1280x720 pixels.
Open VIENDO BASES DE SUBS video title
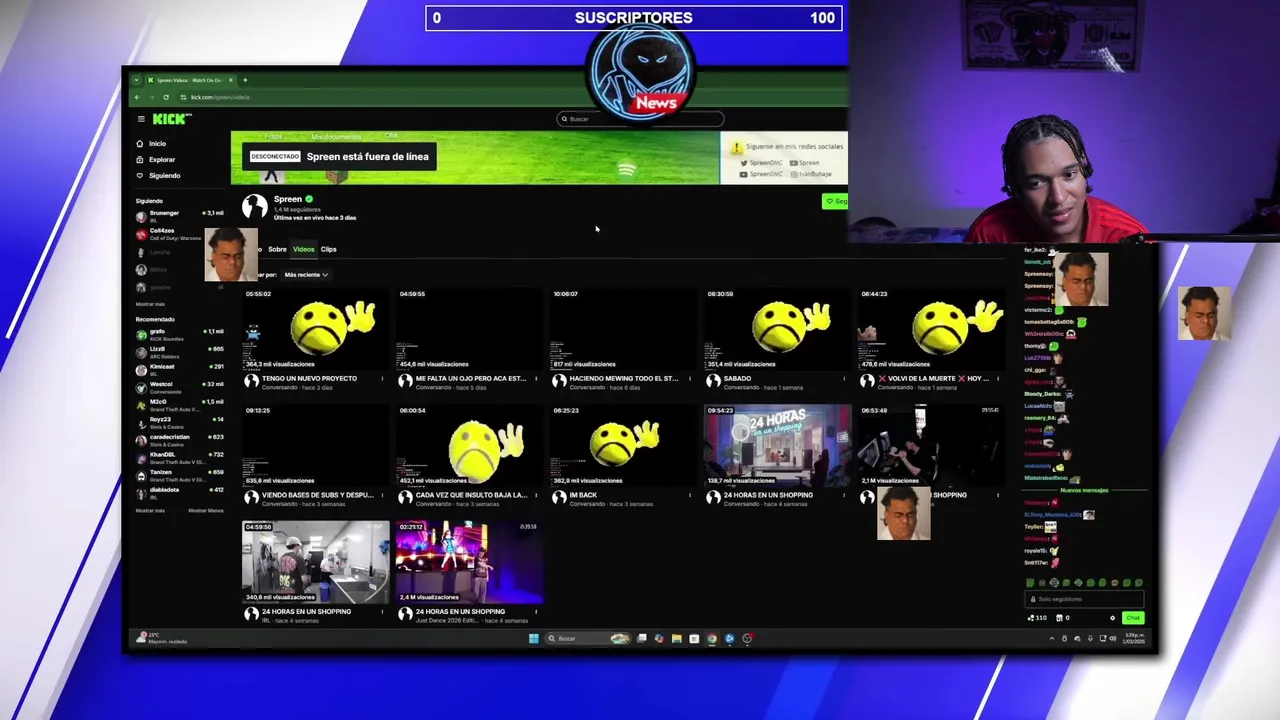coord(317,495)
